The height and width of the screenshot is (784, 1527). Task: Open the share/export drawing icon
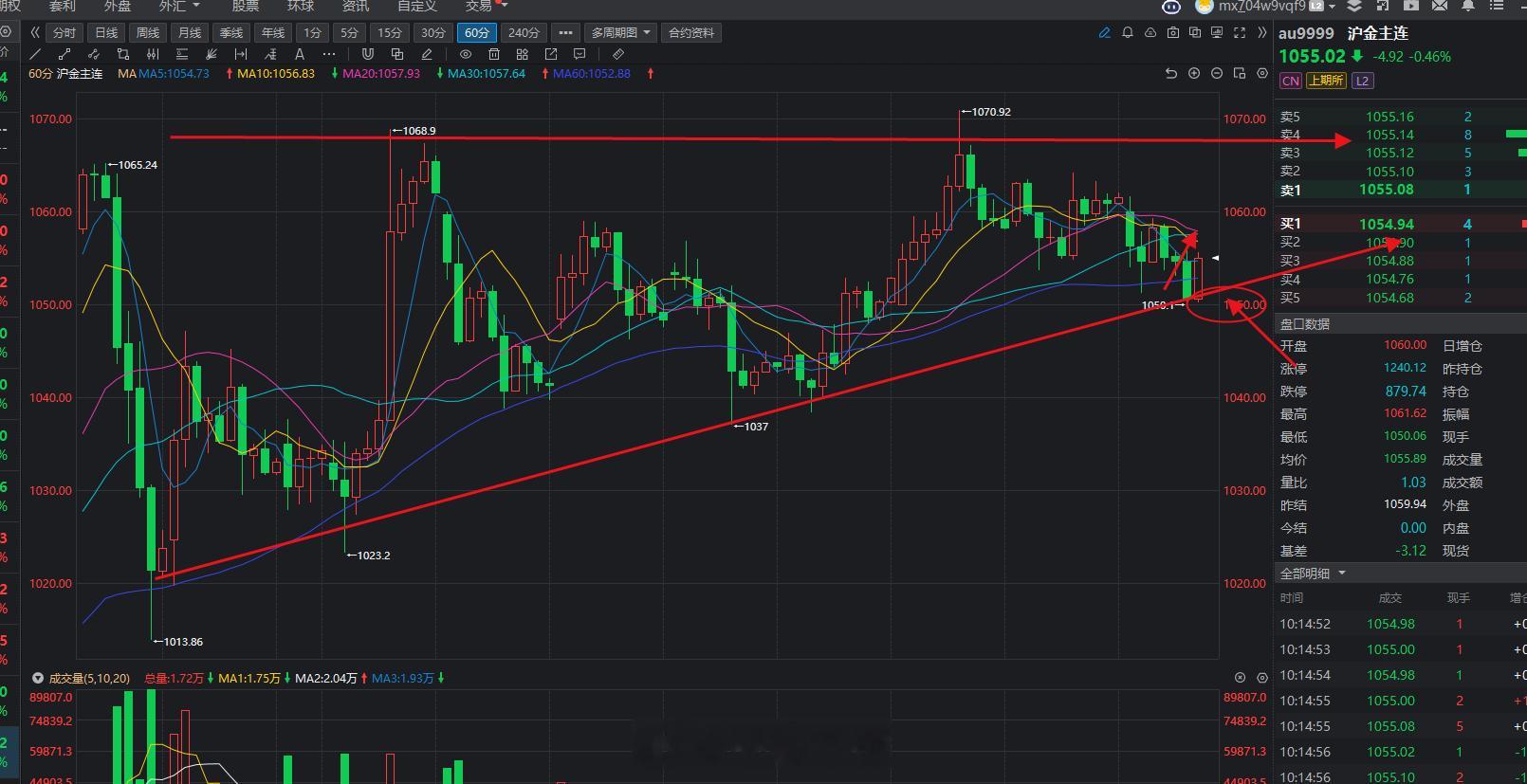551,54
